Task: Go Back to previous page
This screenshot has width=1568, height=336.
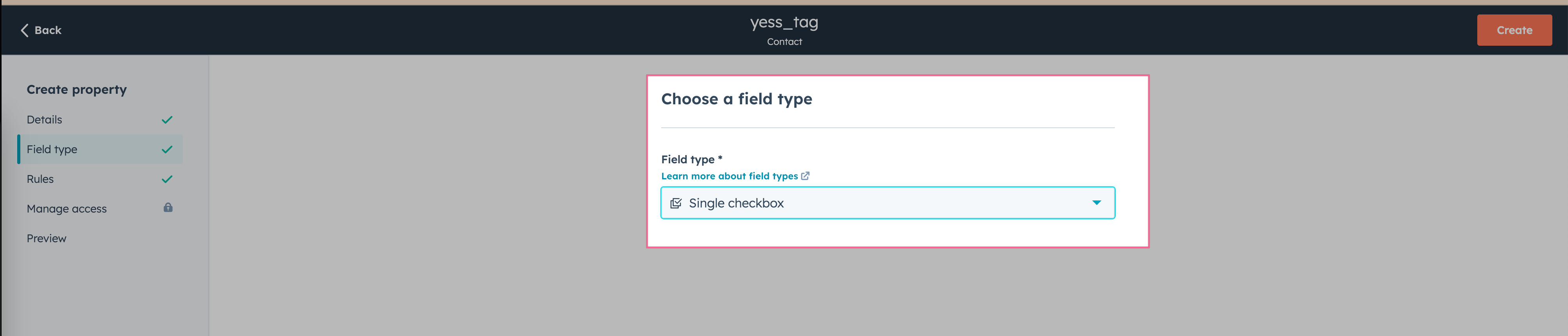Action: point(41,30)
